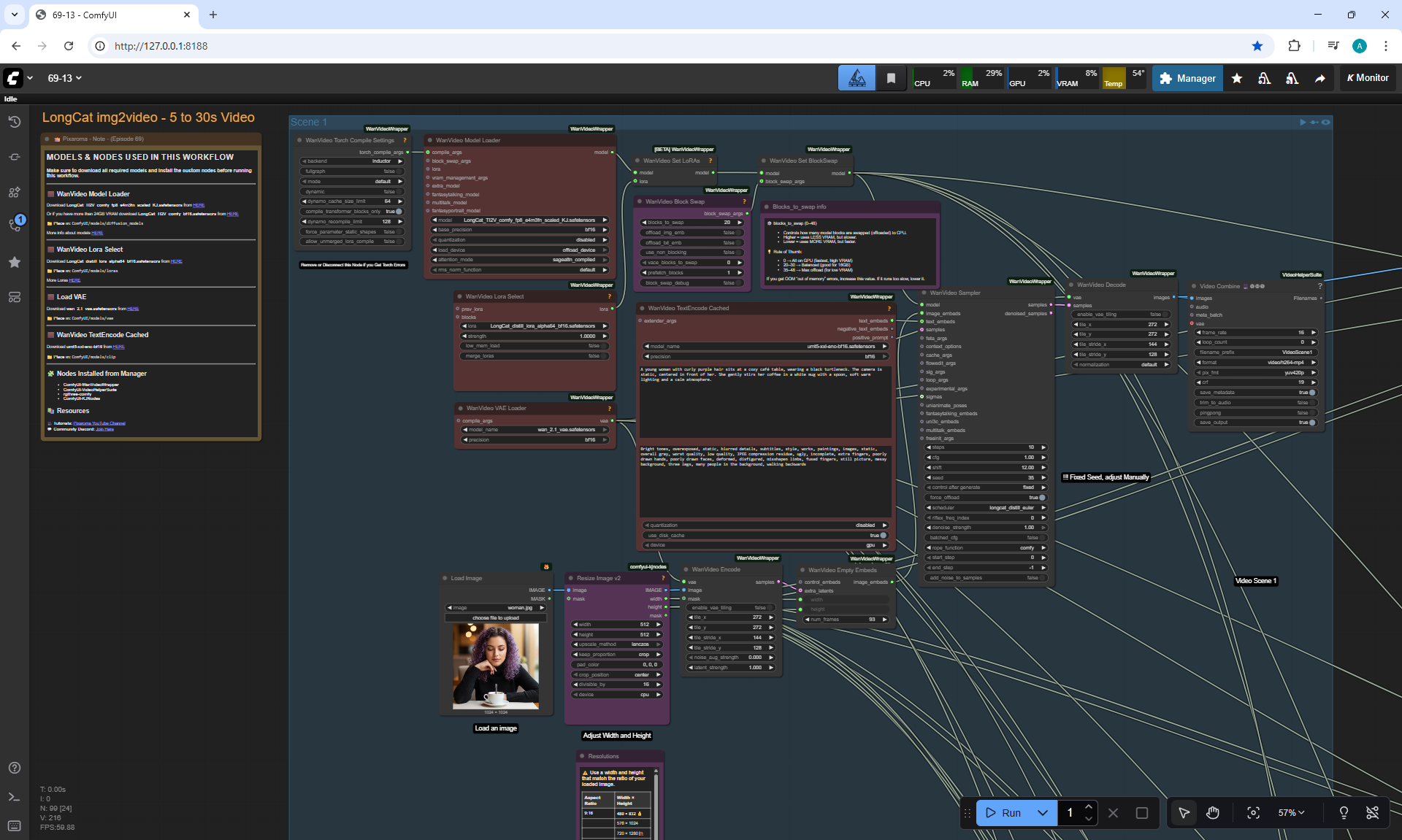Click the fit view to canvas icon
This screenshot has height=840, width=1402.
point(1253,812)
